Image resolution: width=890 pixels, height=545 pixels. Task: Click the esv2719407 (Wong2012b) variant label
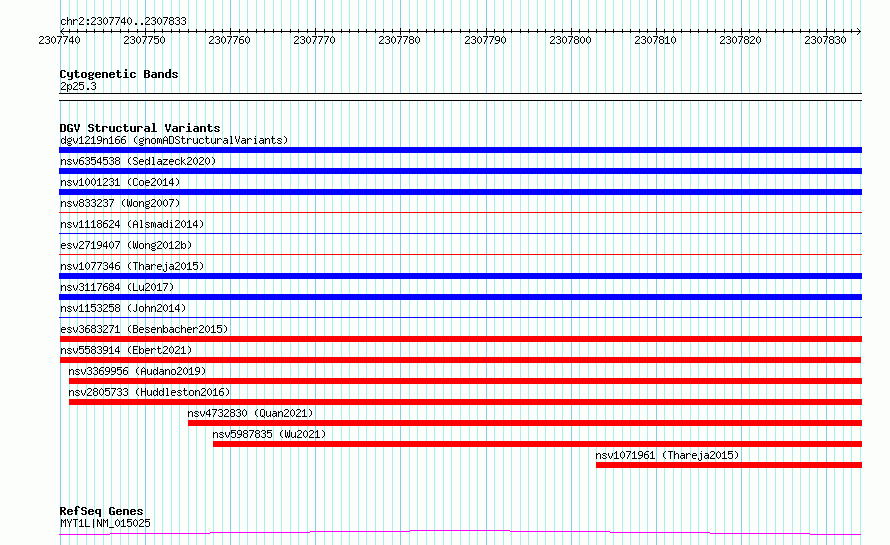click(x=126, y=245)
